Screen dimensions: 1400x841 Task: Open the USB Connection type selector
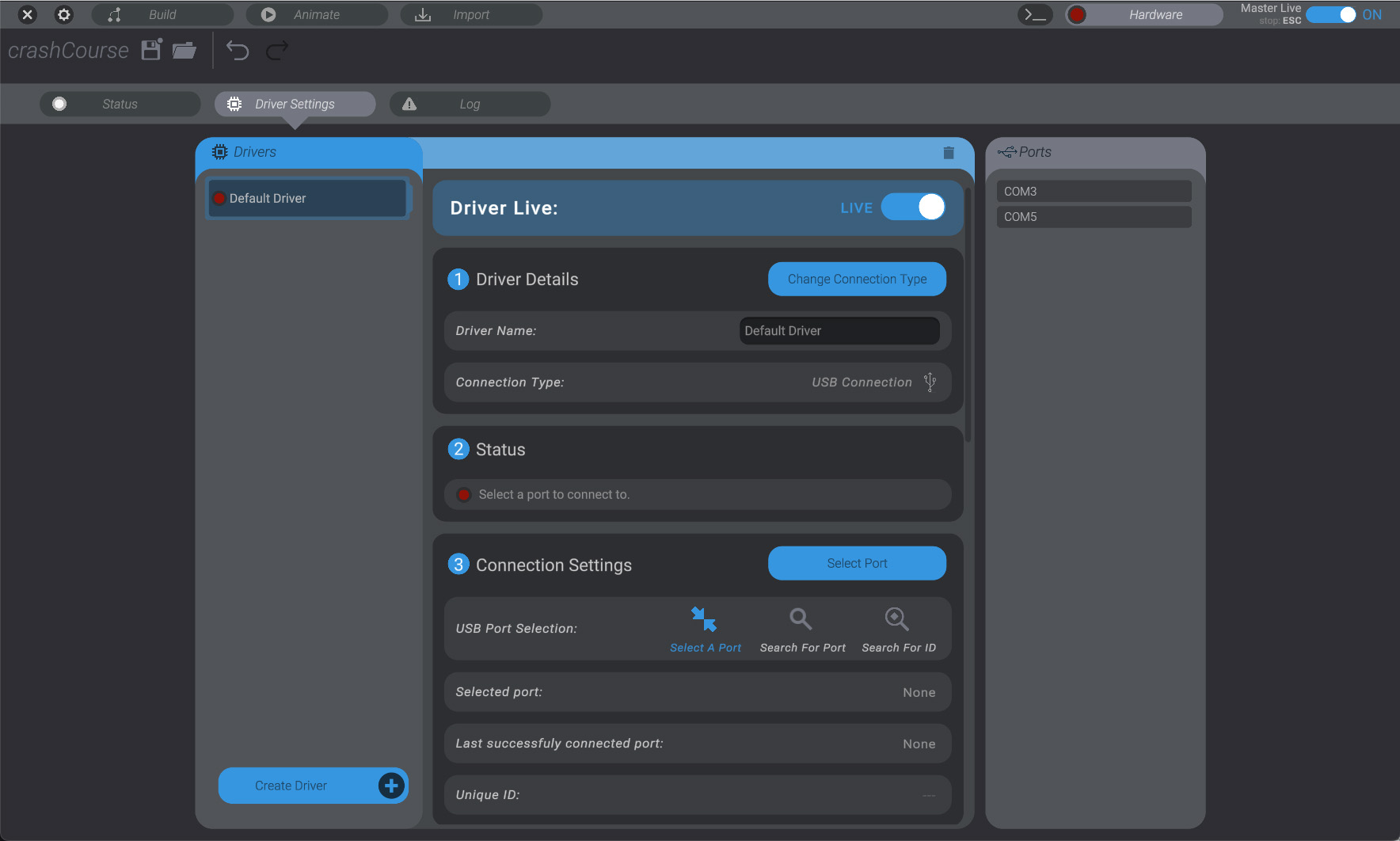930,382
